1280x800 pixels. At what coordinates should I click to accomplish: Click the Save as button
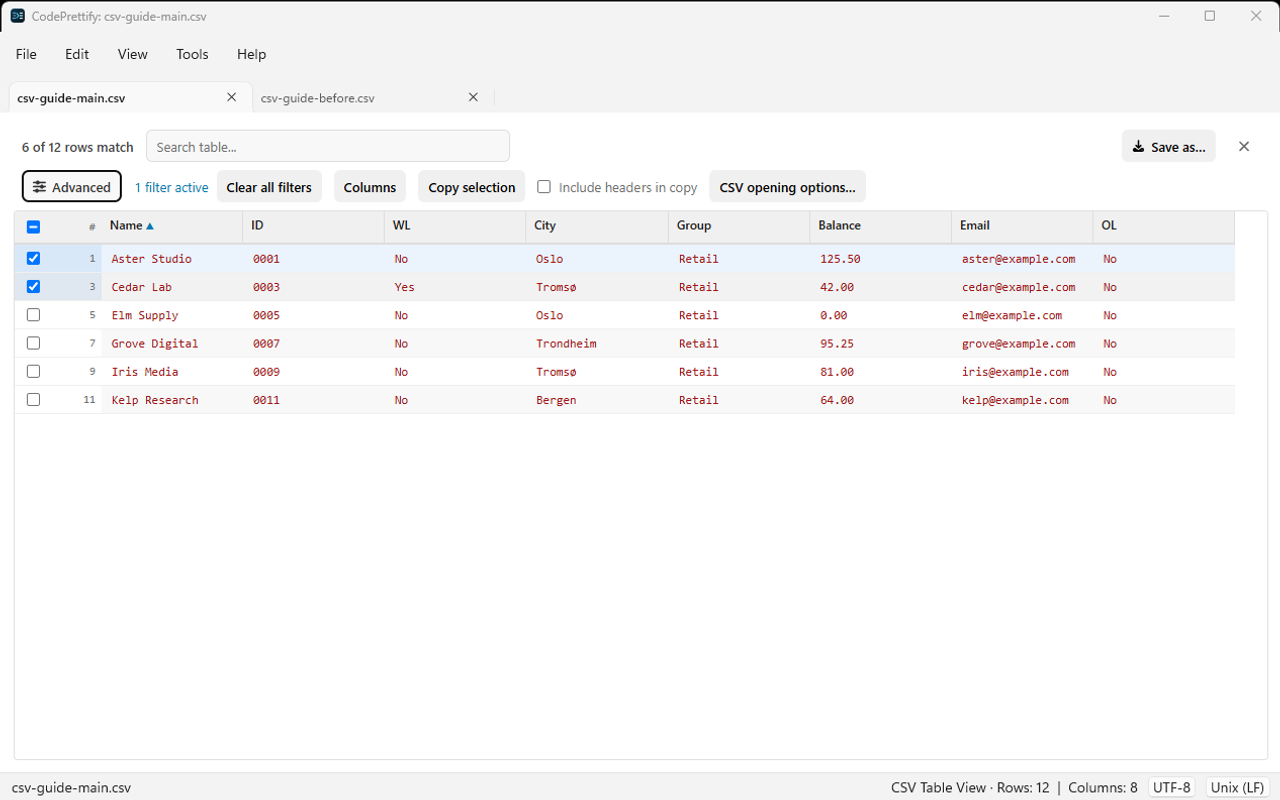point(1169,146)
